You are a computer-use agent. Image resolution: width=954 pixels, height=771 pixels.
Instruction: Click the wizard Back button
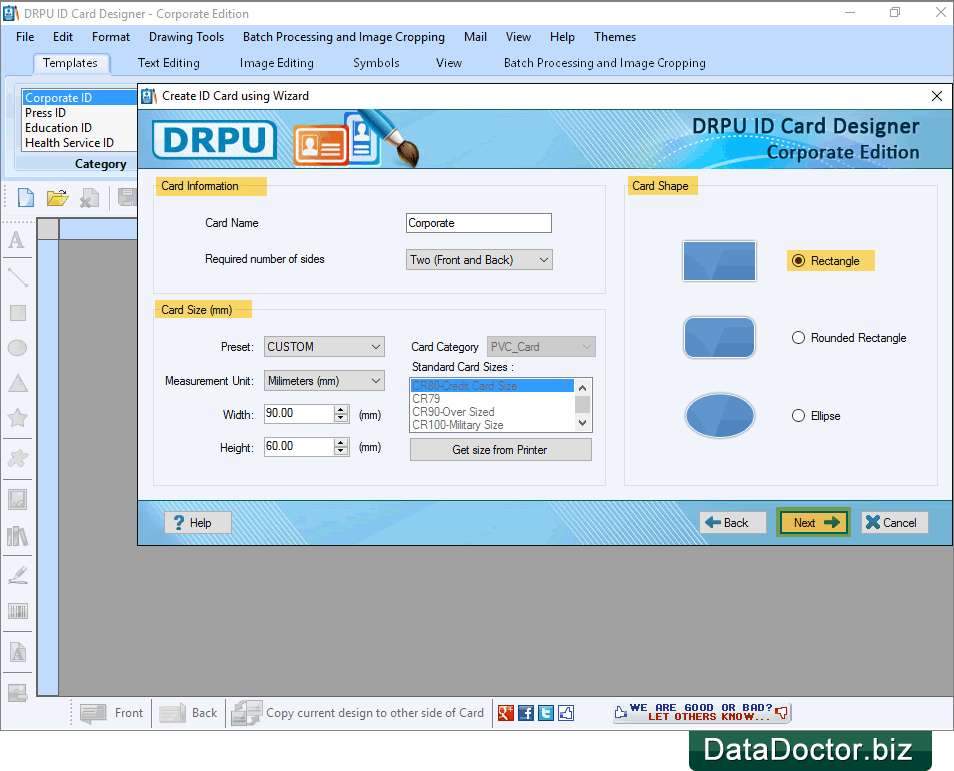point(733,523)
